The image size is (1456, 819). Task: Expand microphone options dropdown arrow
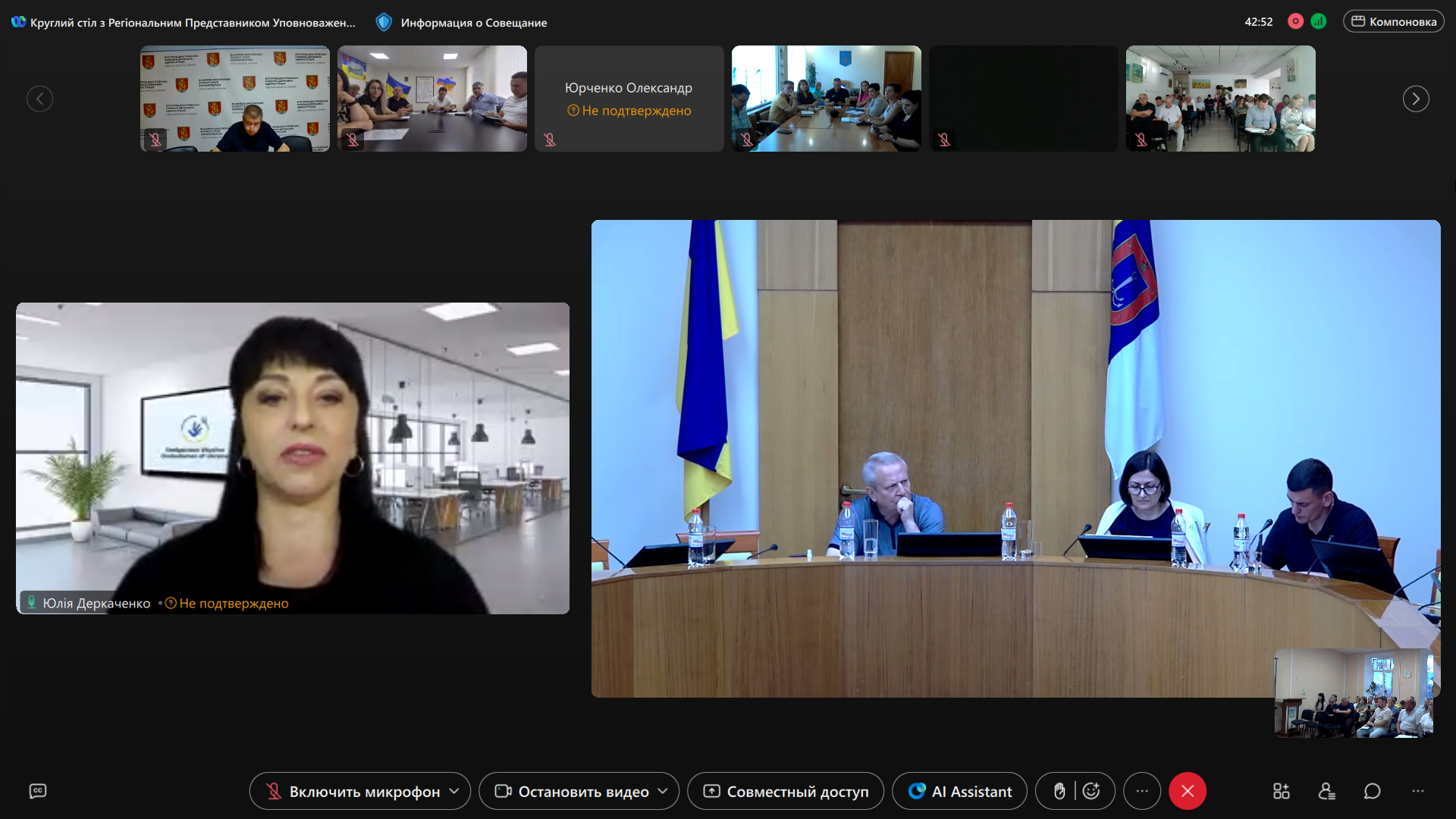point(454,791)
